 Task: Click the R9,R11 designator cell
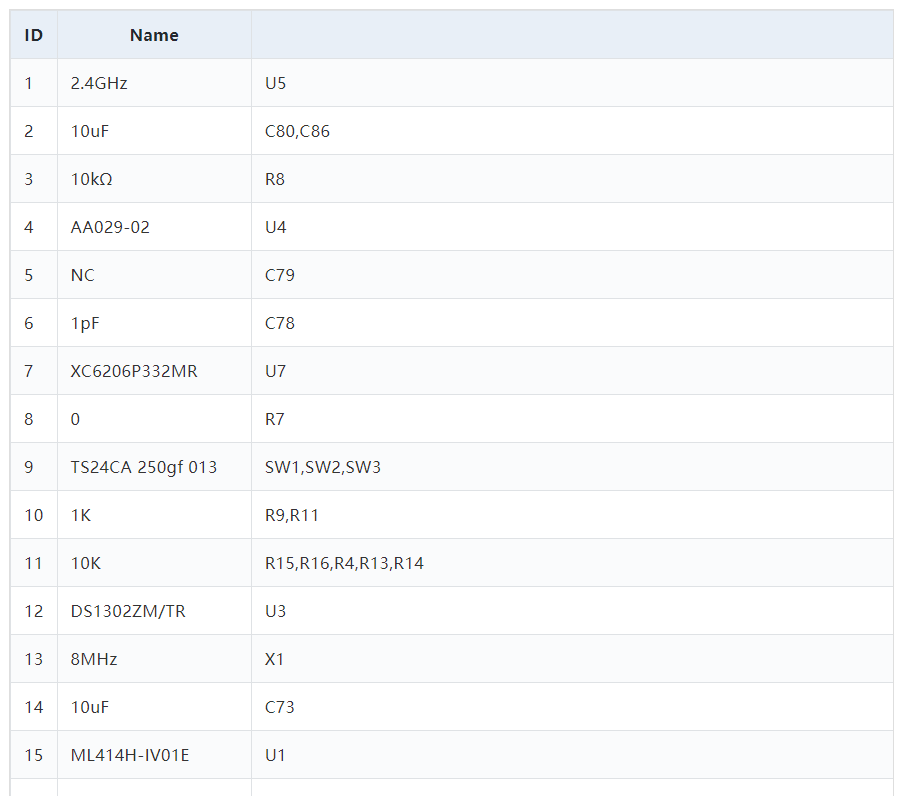point(572,515)
